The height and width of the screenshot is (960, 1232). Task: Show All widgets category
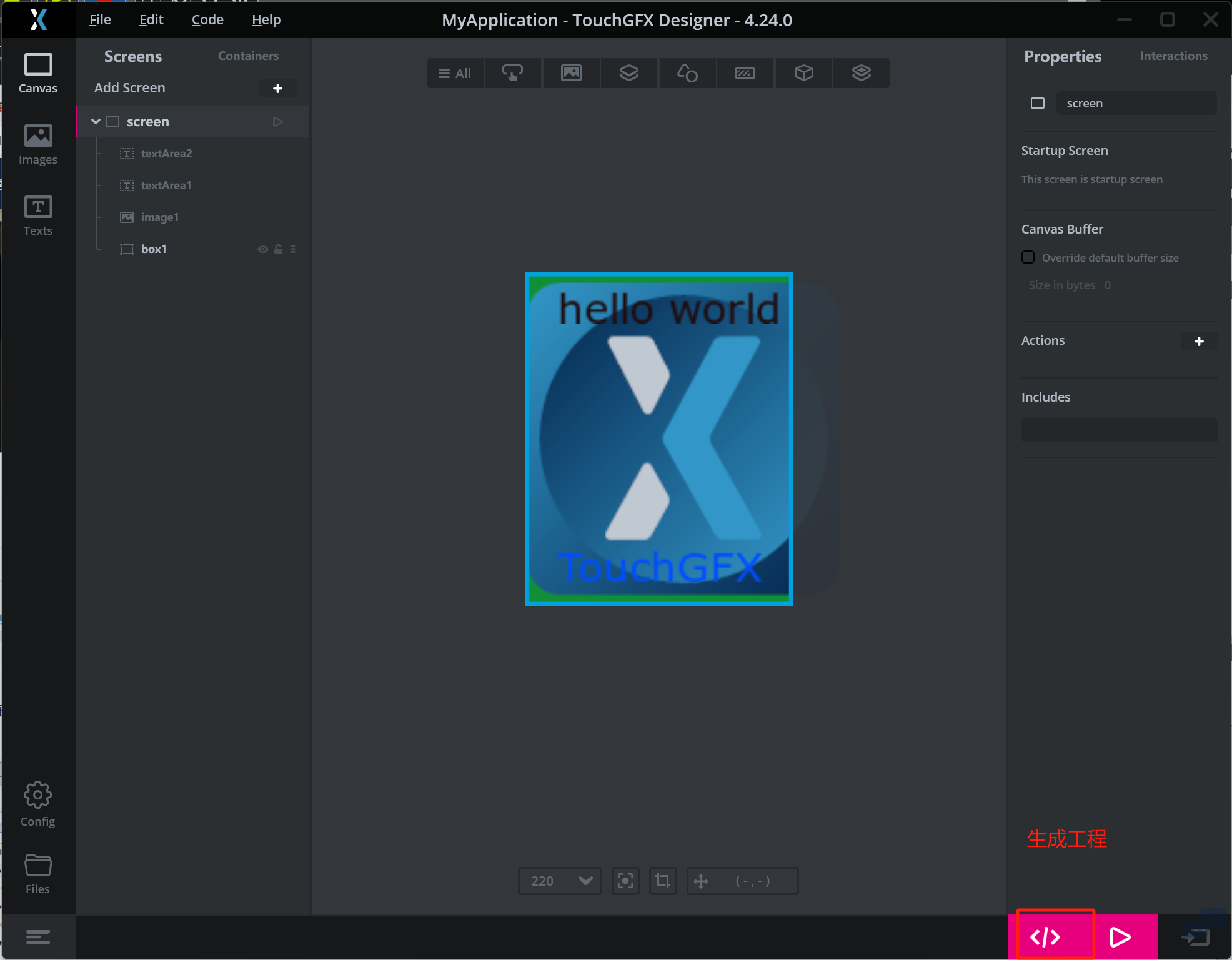(455, 73)
